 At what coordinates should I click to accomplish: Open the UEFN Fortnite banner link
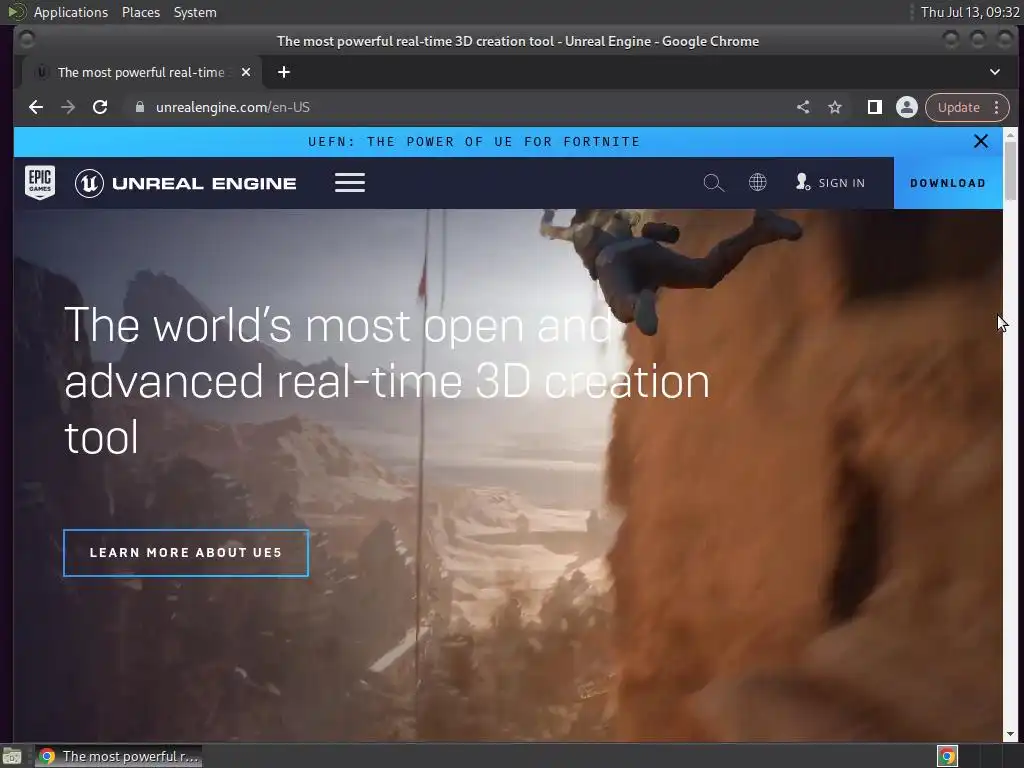pos(474,142)
